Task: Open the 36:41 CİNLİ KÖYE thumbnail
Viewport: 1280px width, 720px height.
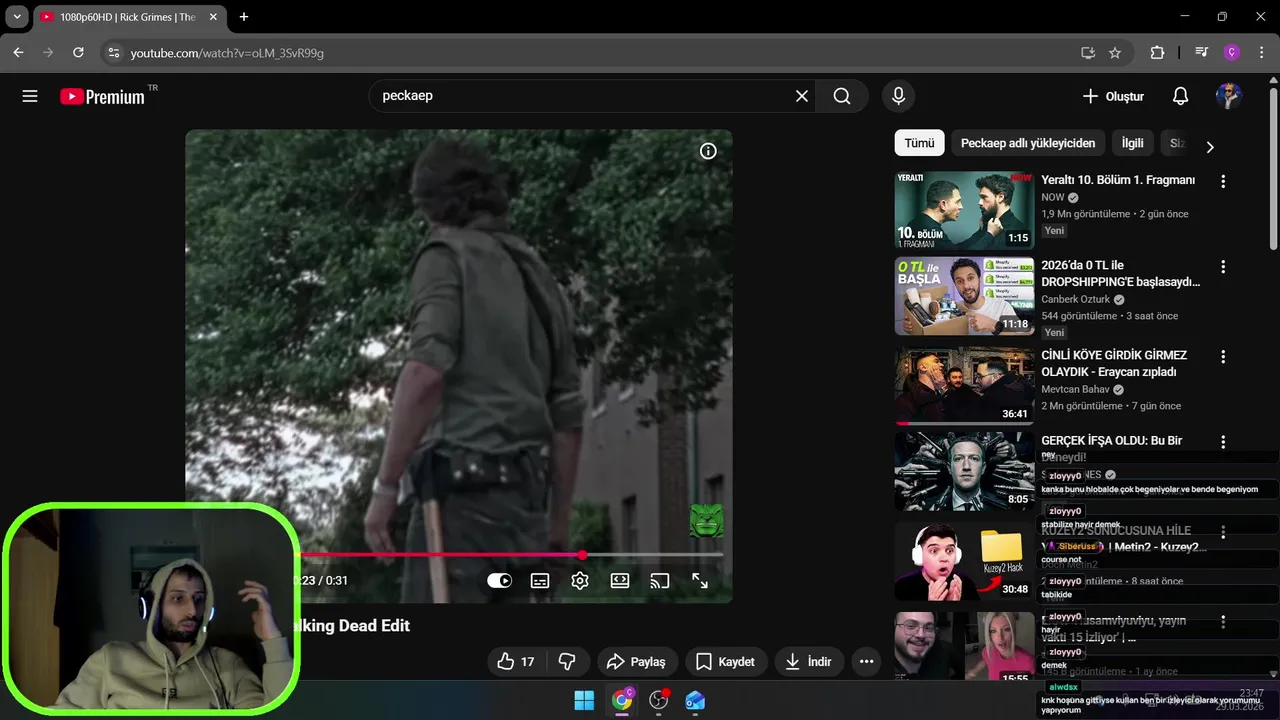Action: pyautogui.click(x=964, y=386)
